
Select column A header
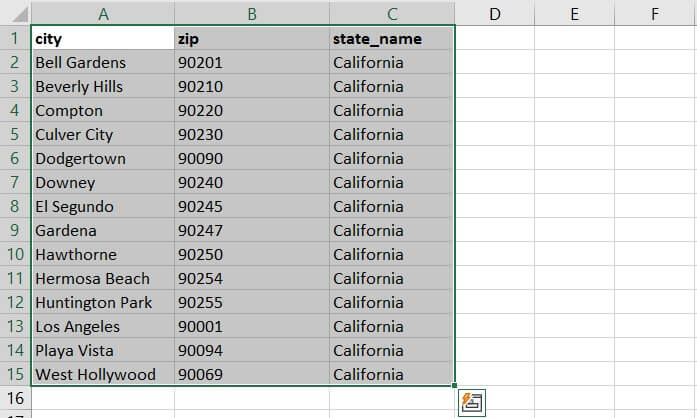(x=103, y=14)
